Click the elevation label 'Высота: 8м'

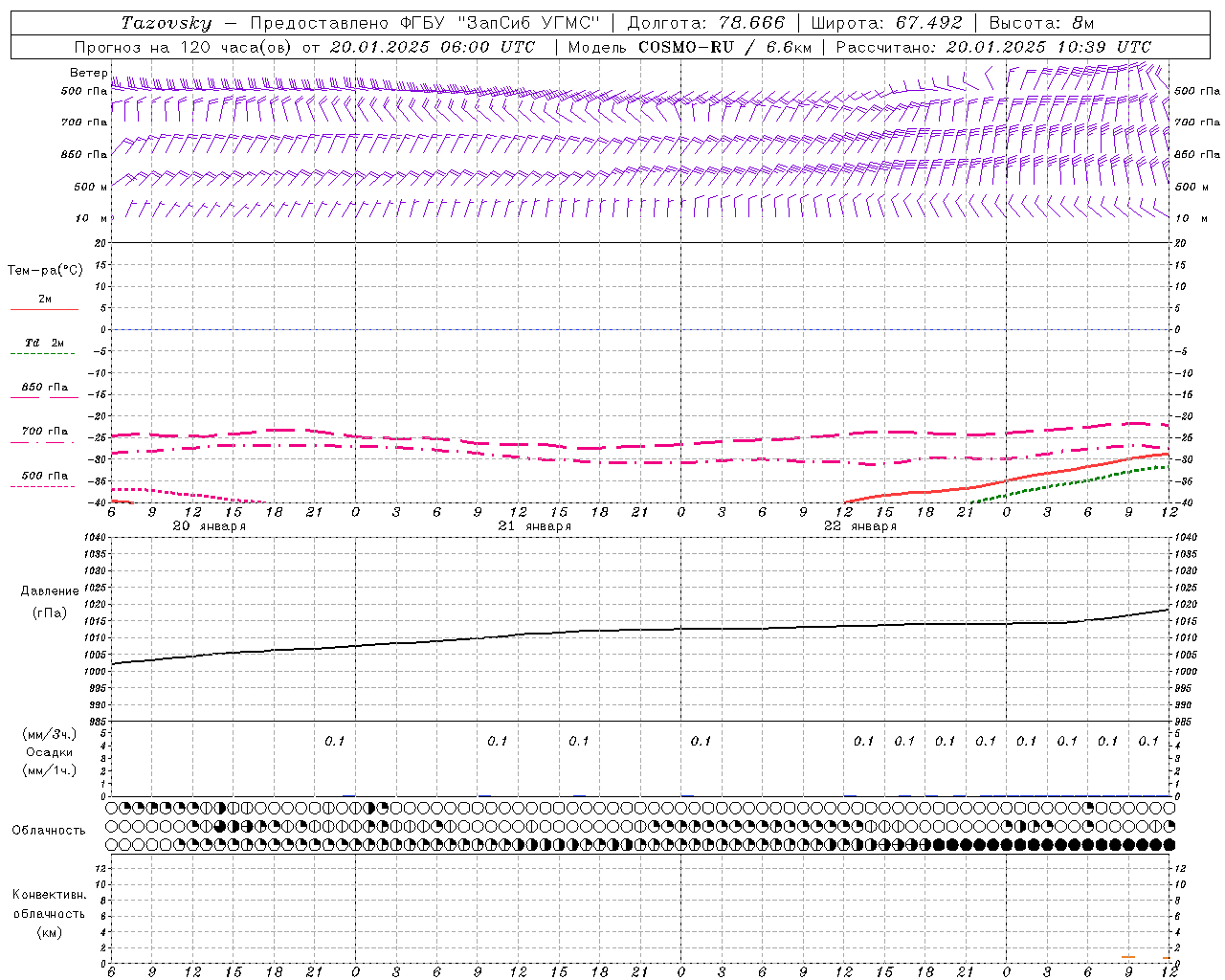(1041, 23)
